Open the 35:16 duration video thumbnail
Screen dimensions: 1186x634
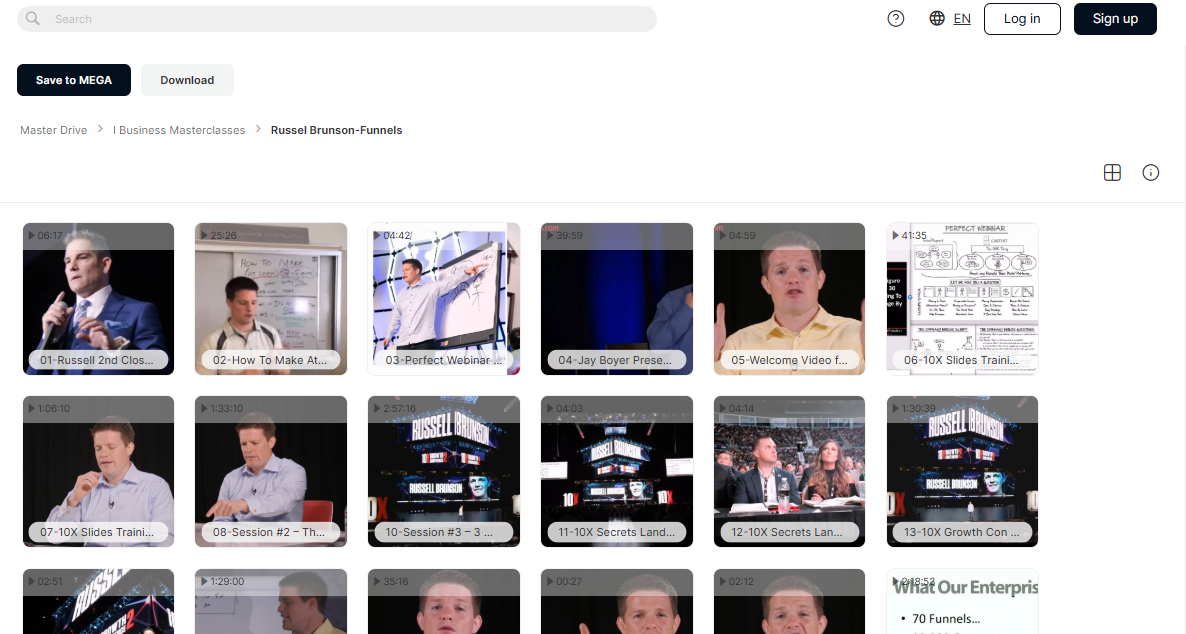[444, 601]
